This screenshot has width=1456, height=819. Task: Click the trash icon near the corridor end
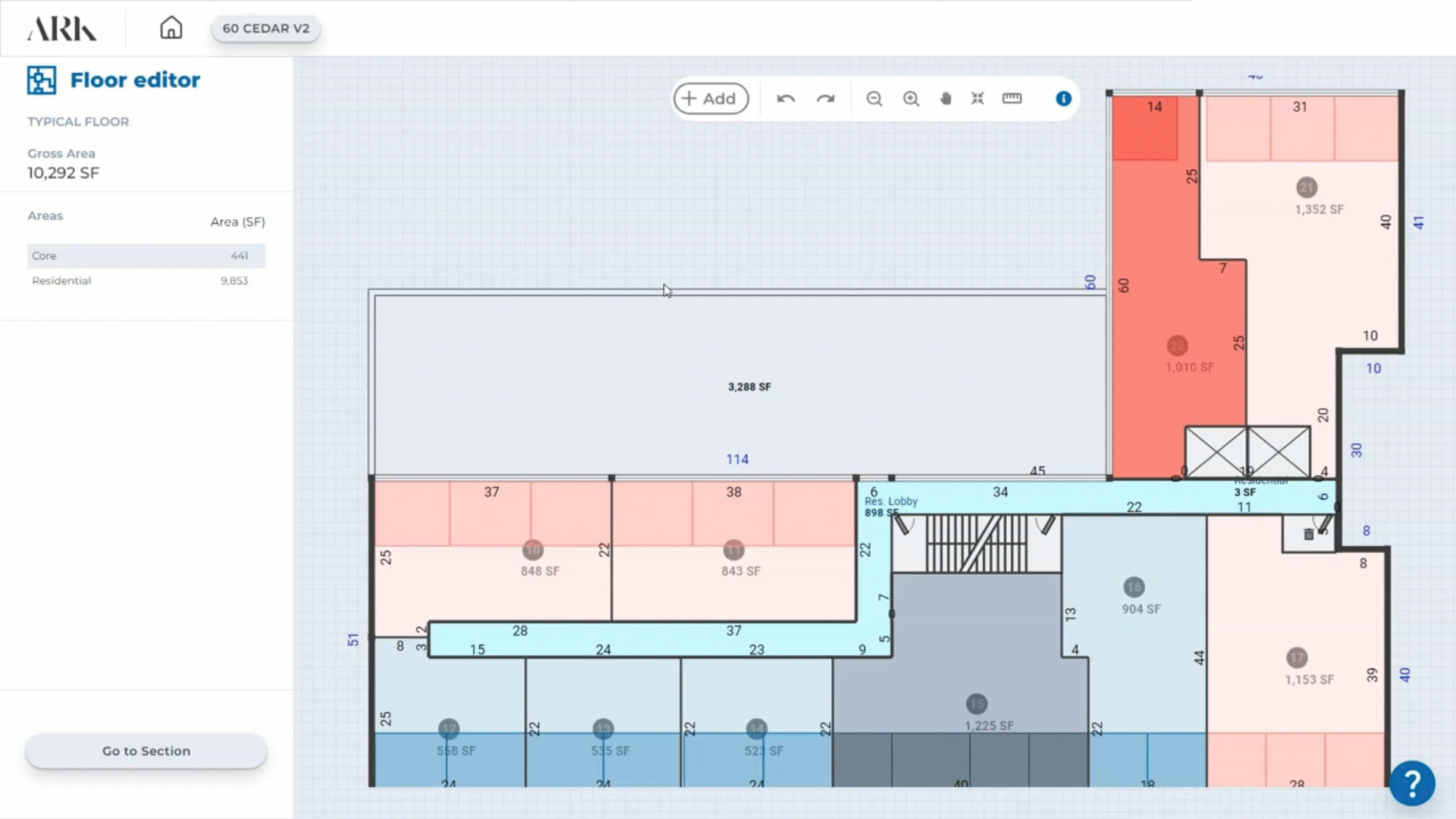1308,535
